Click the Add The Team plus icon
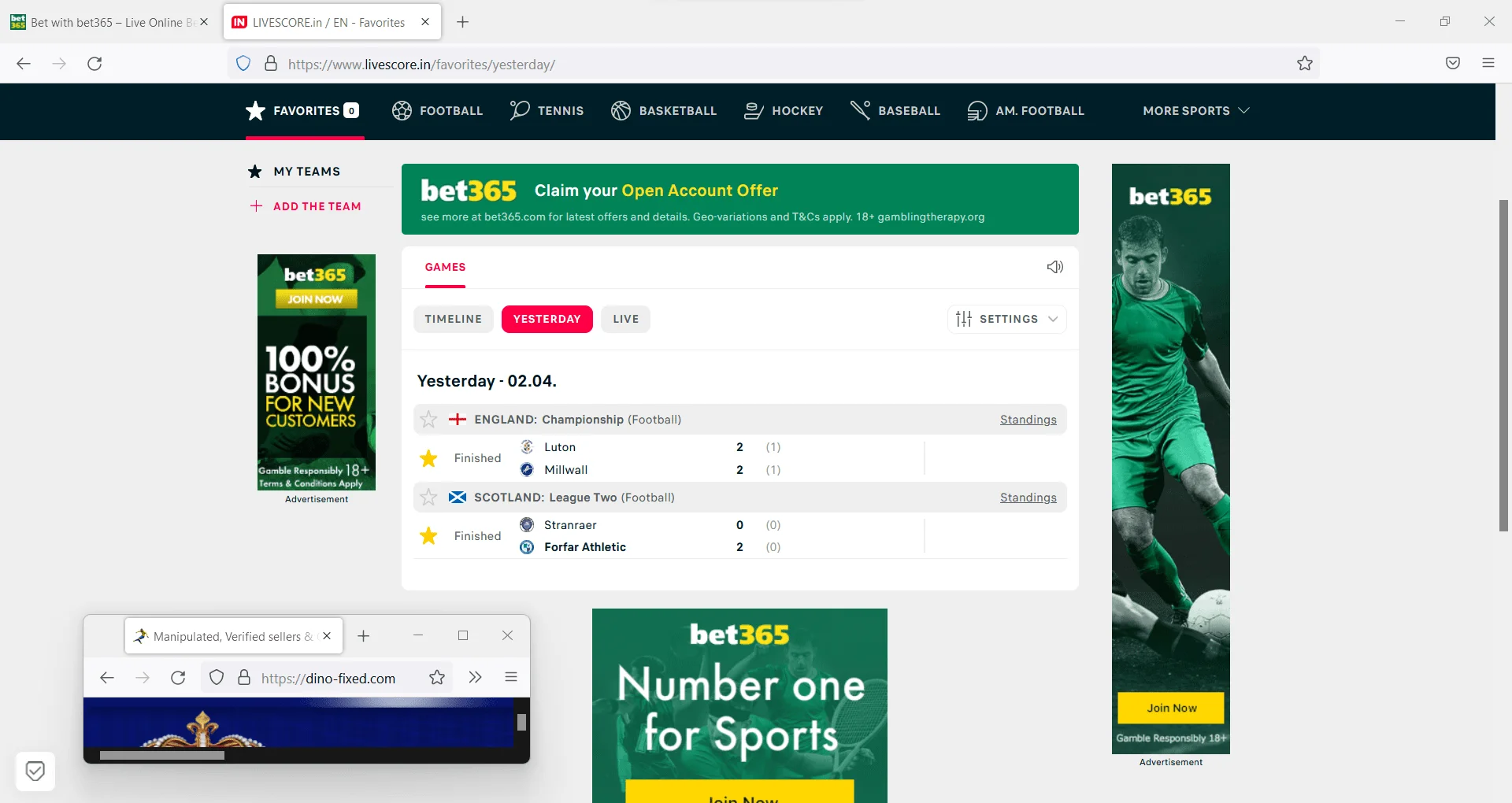The width and height of the screenshot is (1512, 803). 256,206
